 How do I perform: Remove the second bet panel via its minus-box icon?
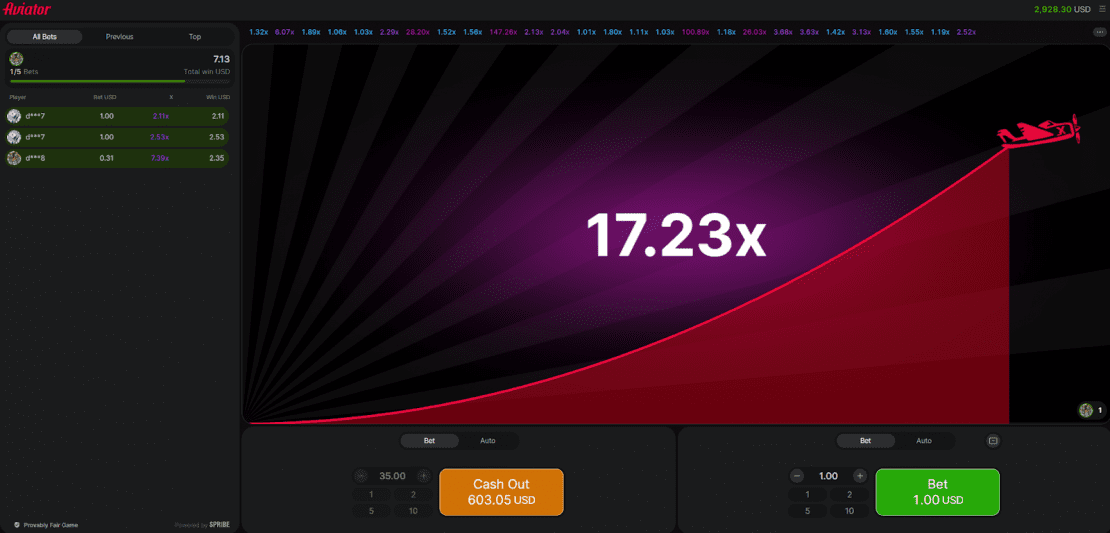tap(992, 440)
